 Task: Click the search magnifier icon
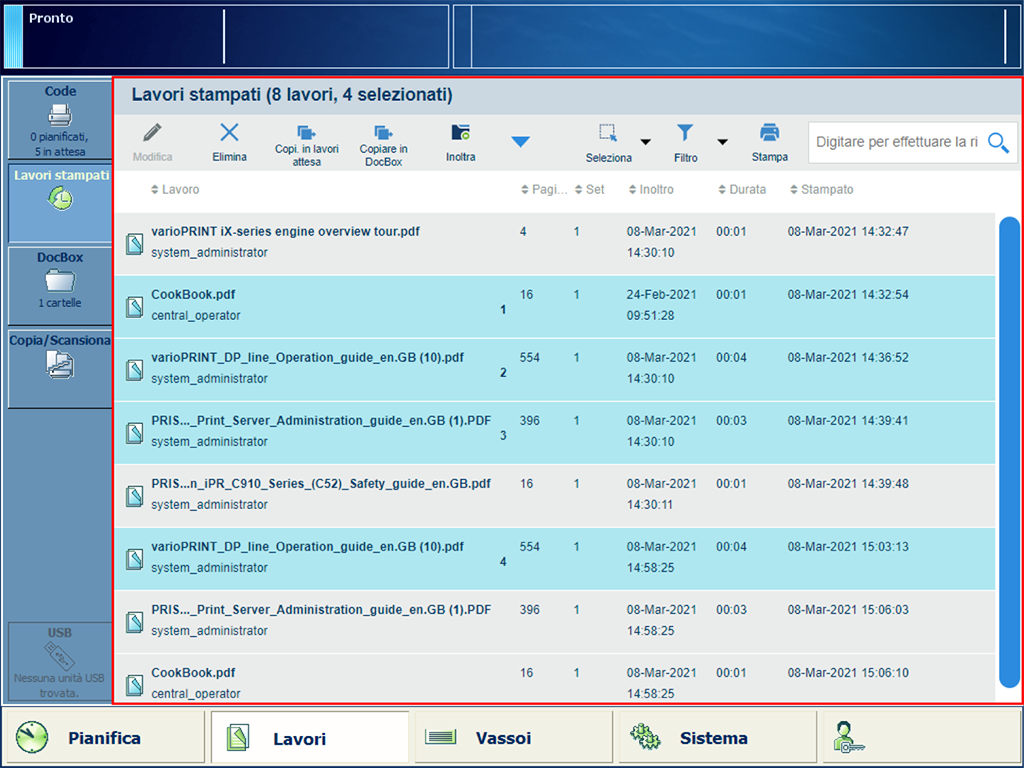coord(998,142)
